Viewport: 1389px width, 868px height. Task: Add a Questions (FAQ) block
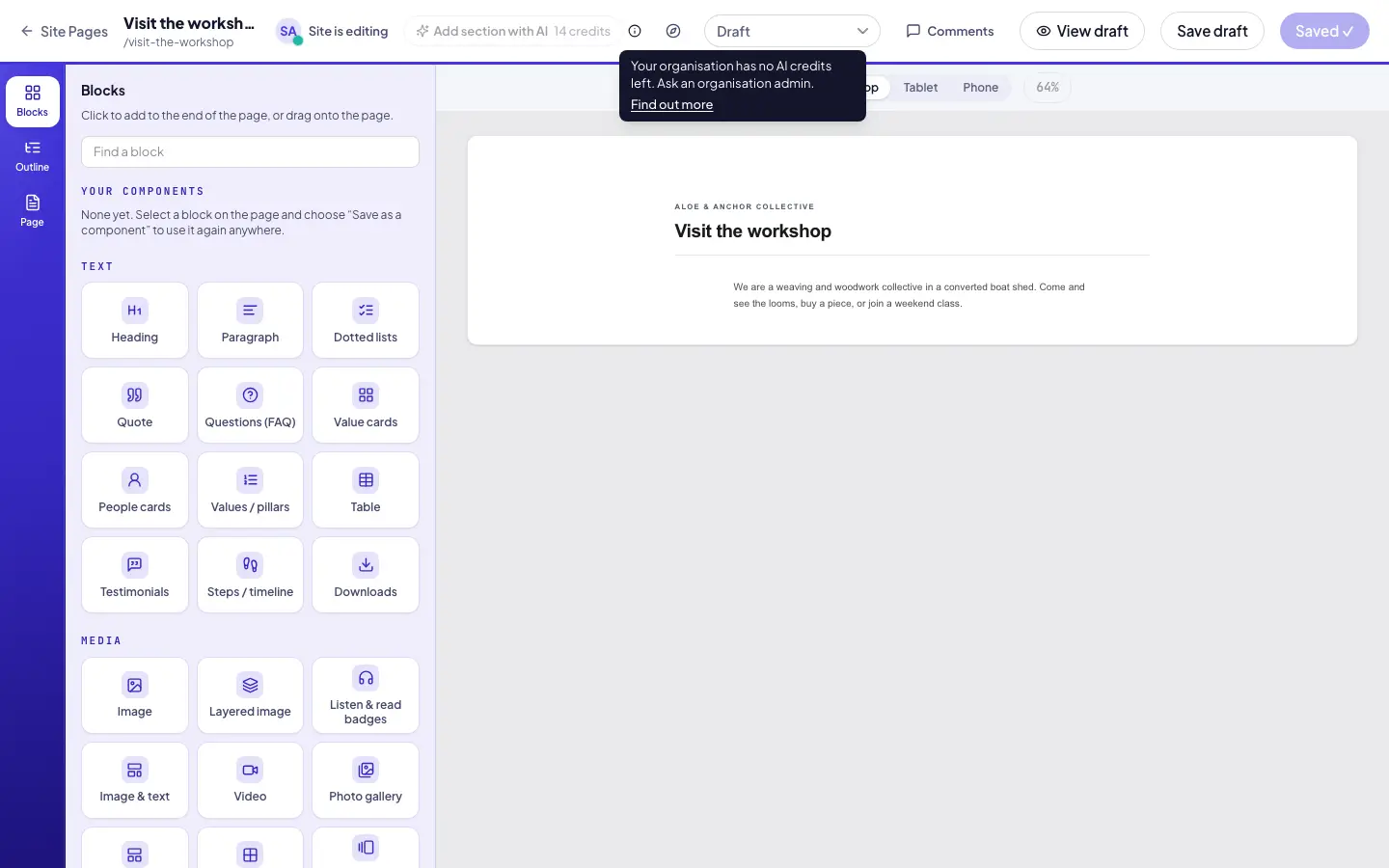250,405
